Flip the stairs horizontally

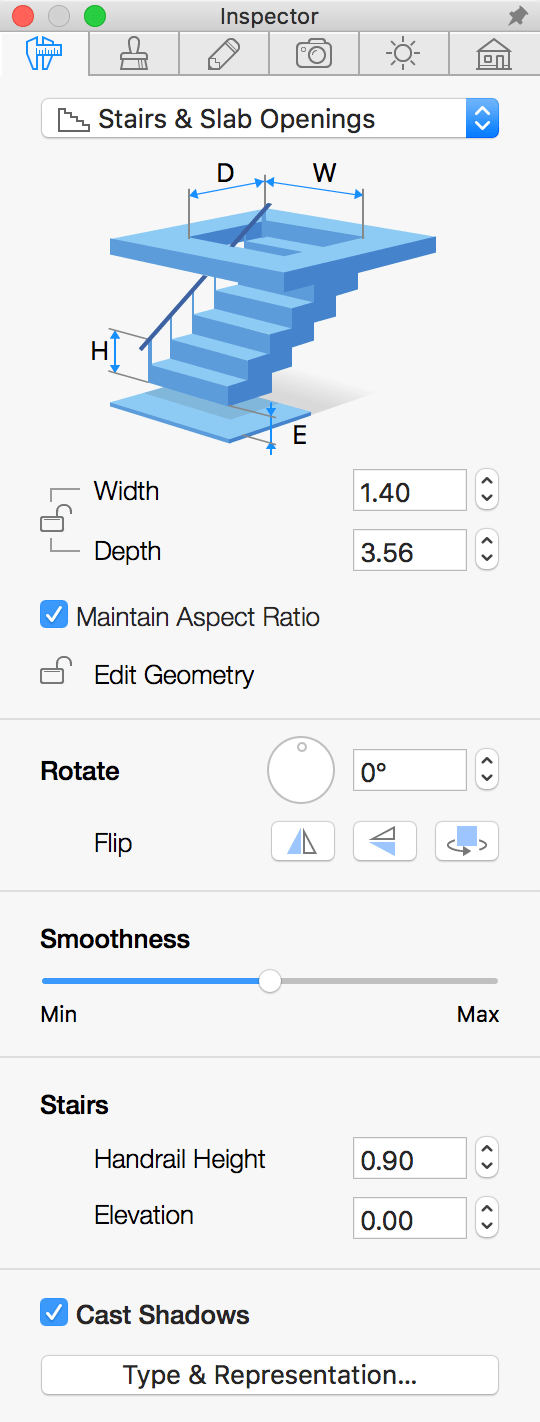(x=302, y=842)
